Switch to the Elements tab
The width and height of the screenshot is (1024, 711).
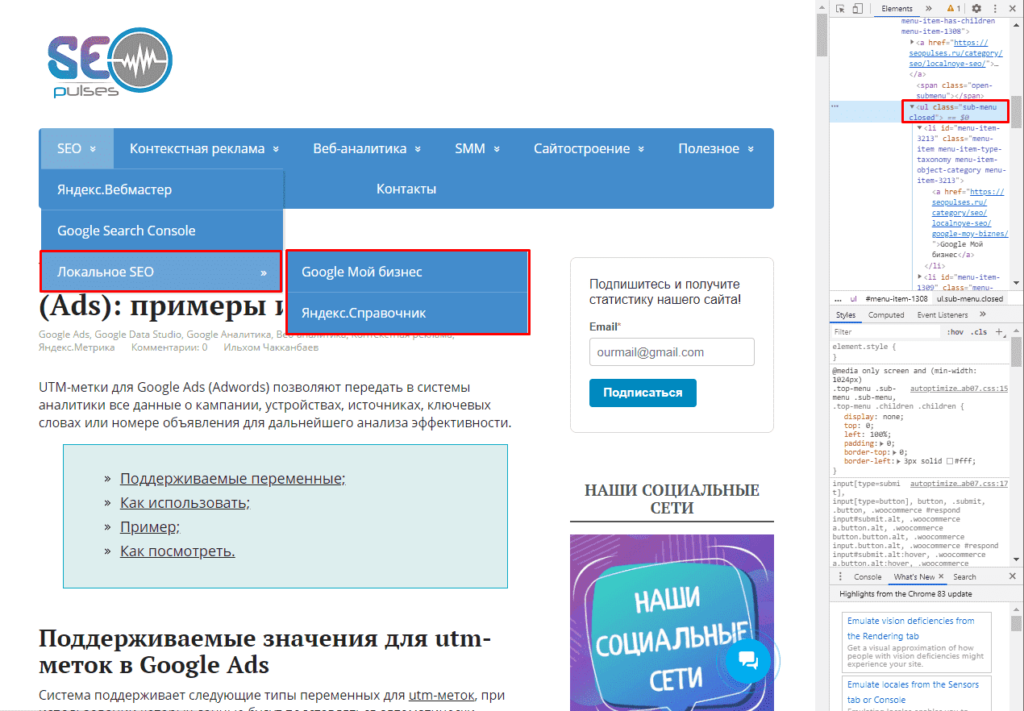[897, 8]
